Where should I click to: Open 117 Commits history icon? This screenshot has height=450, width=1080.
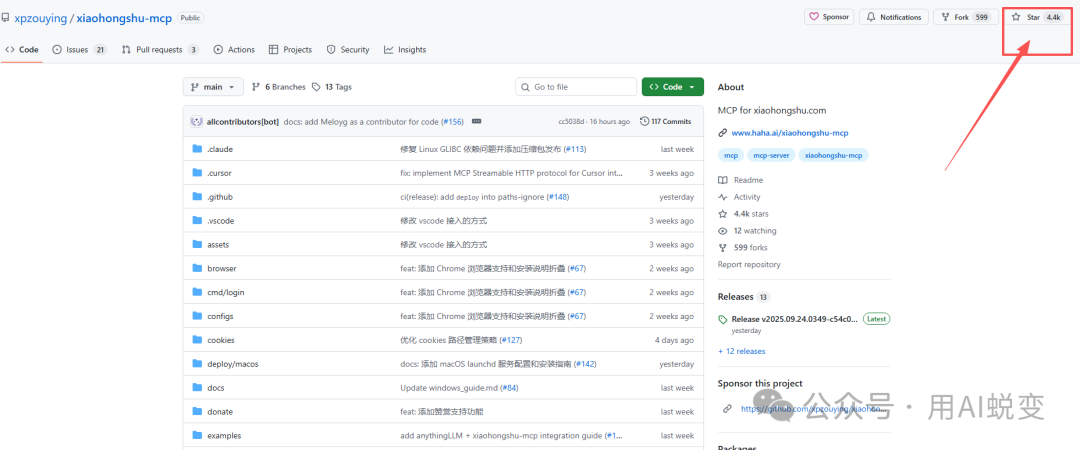coord(644,121)
